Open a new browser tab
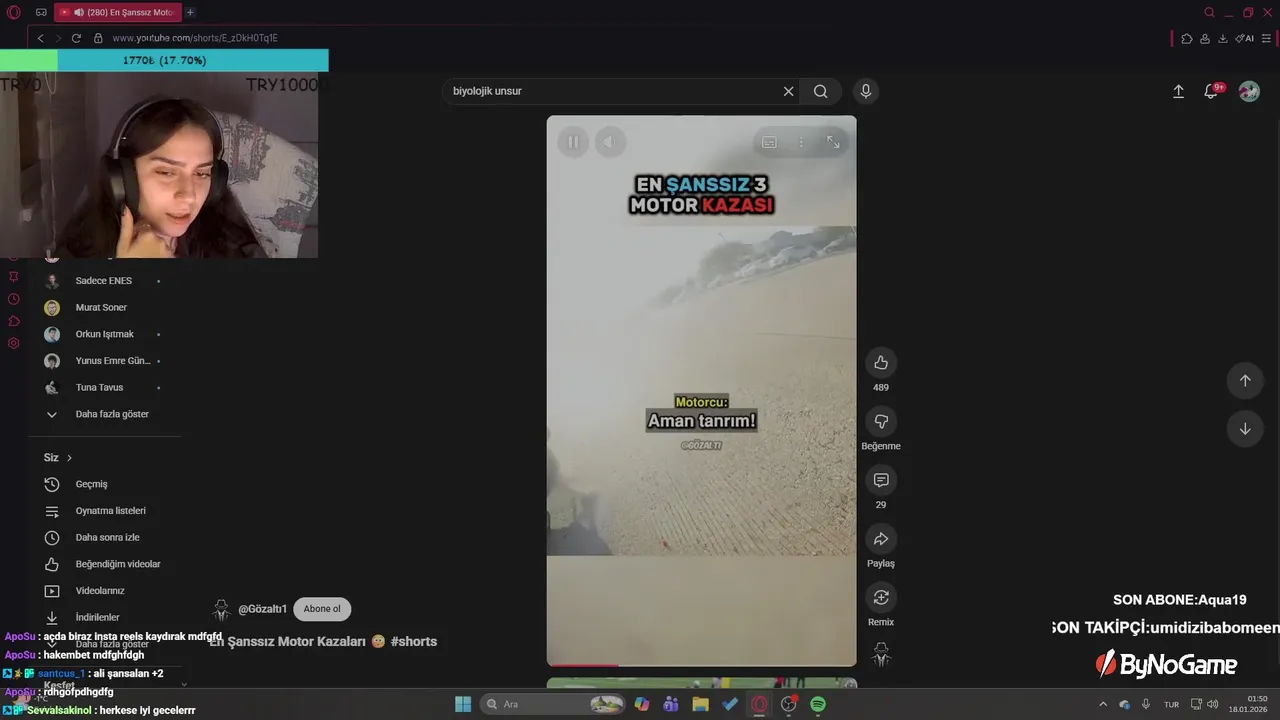 190,13
